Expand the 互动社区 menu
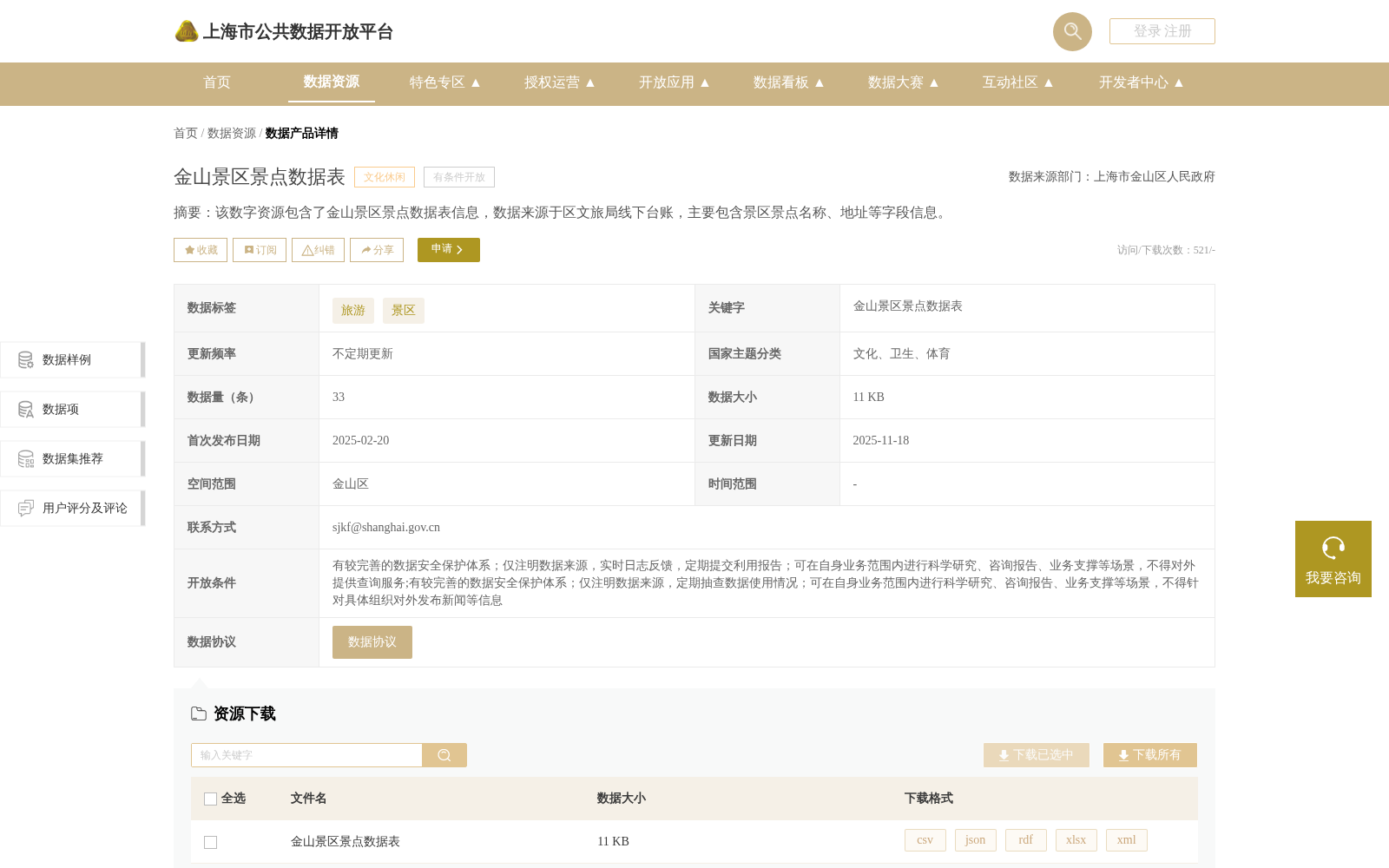This screenshot has width=1389, height=868. tap(1018, 82)
